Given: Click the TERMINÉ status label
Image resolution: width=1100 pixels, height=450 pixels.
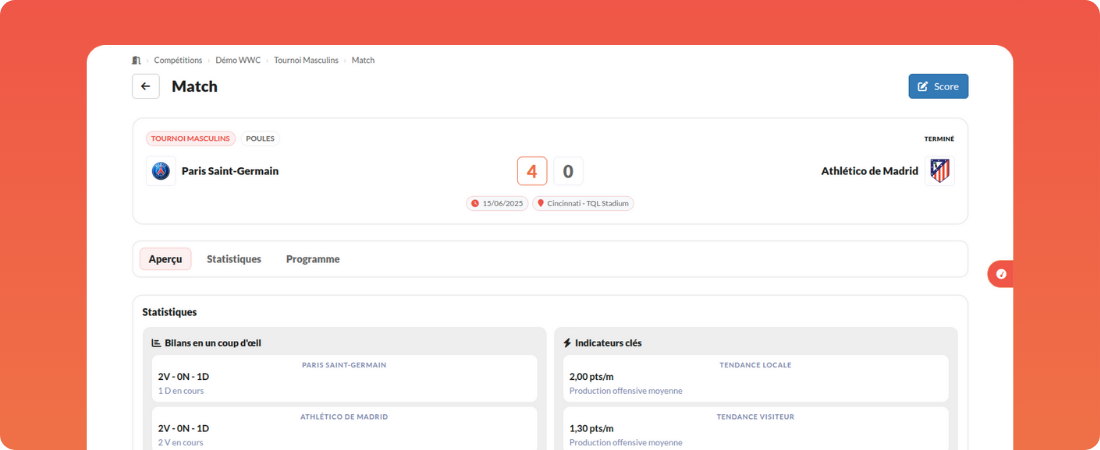Looking at the screenshot, I should (939, 139).
